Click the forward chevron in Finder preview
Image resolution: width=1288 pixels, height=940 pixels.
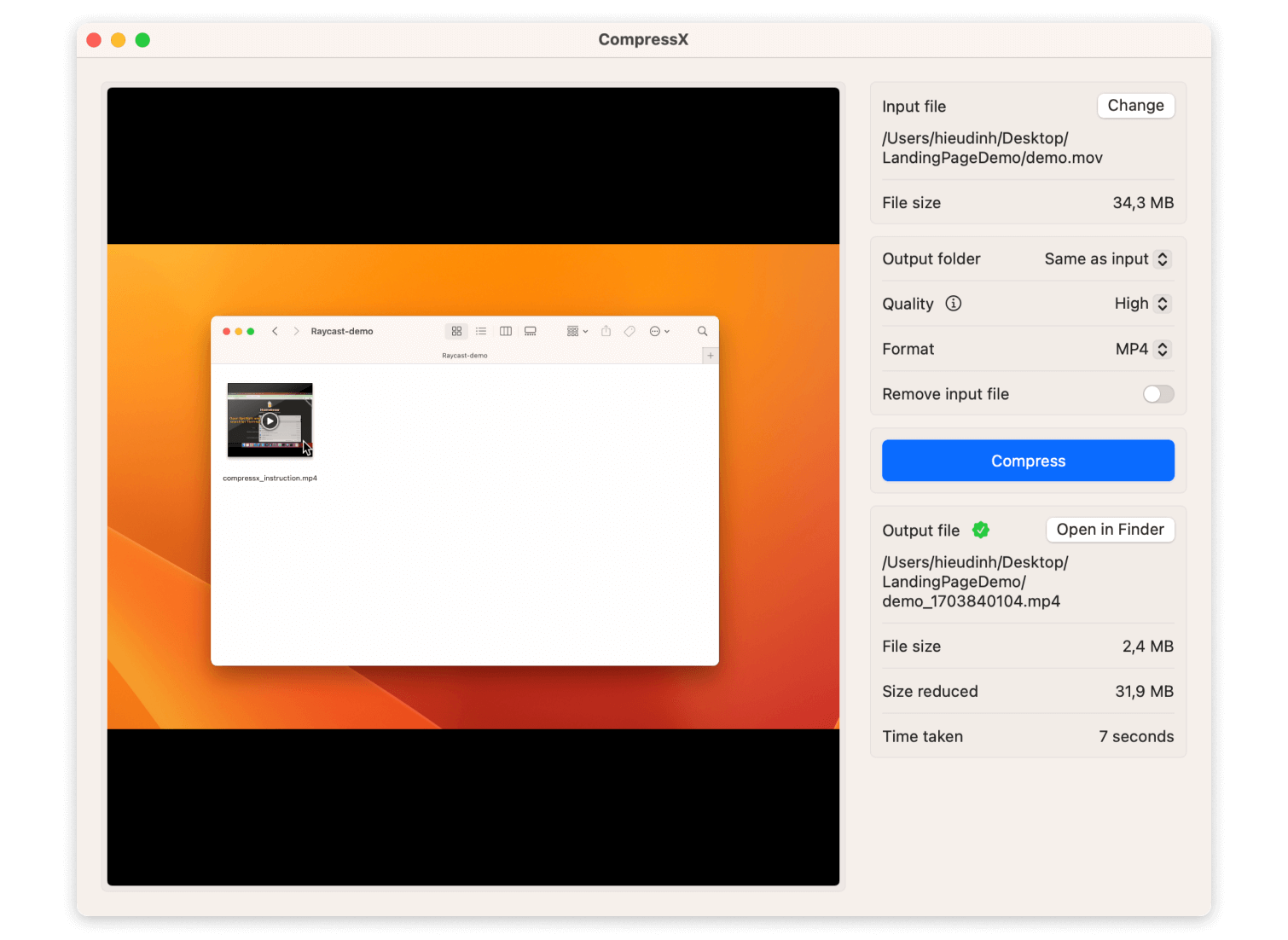click(296, 331)
